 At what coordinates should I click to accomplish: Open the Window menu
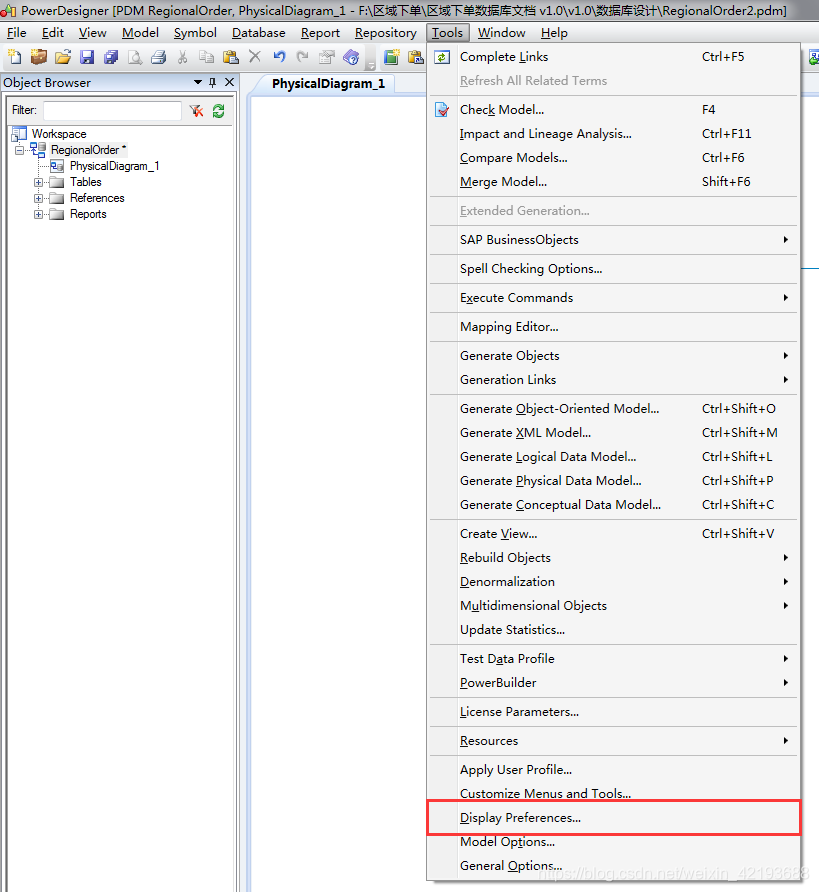click(x=502, y=33)
